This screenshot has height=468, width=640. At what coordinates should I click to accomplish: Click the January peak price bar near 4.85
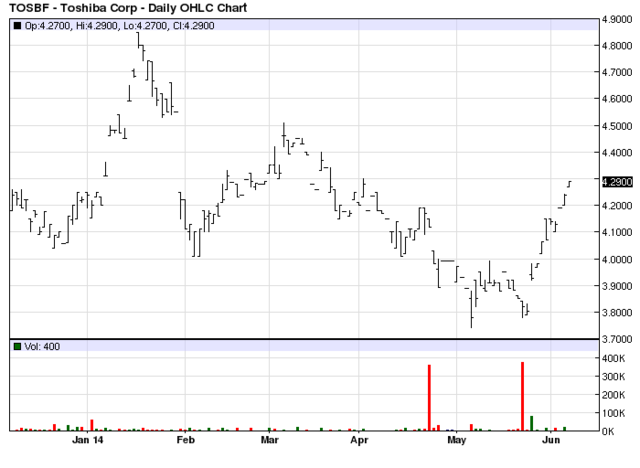[138, 40]
